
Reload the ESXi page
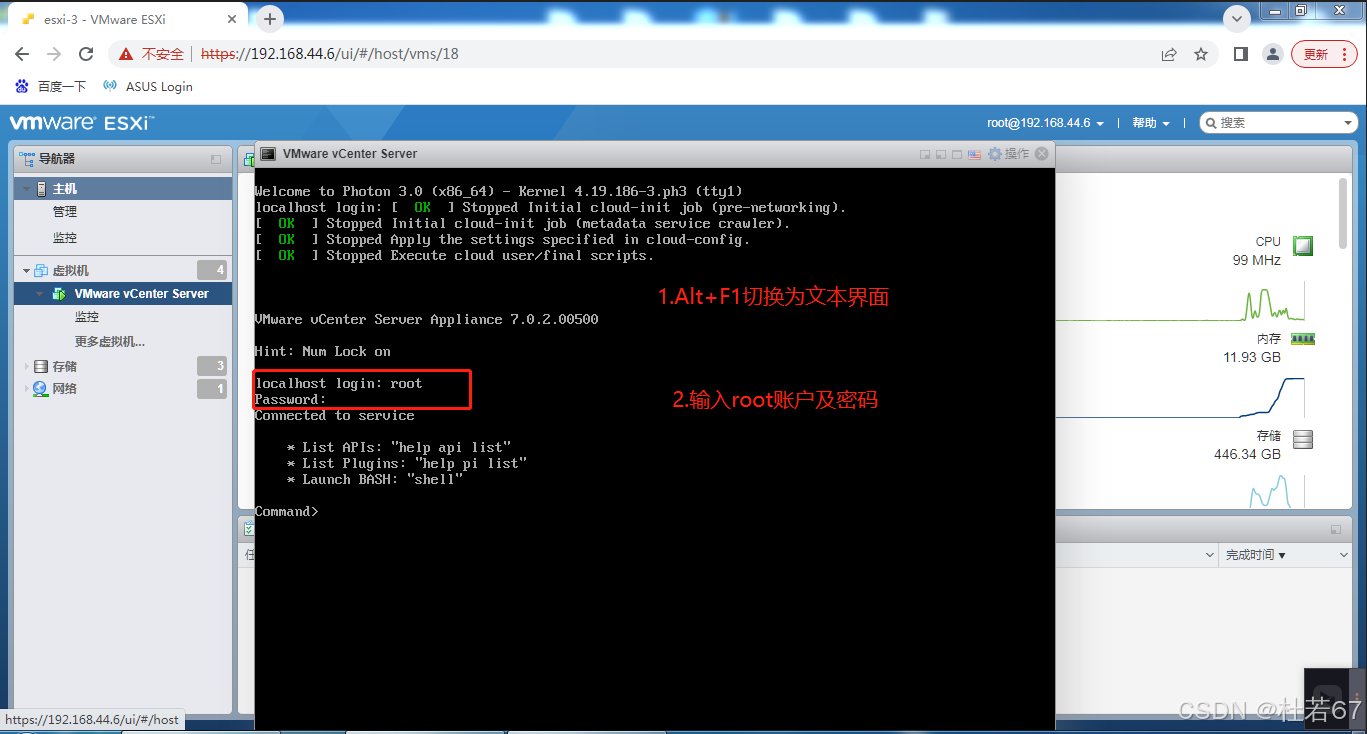[x=86, y=54]
